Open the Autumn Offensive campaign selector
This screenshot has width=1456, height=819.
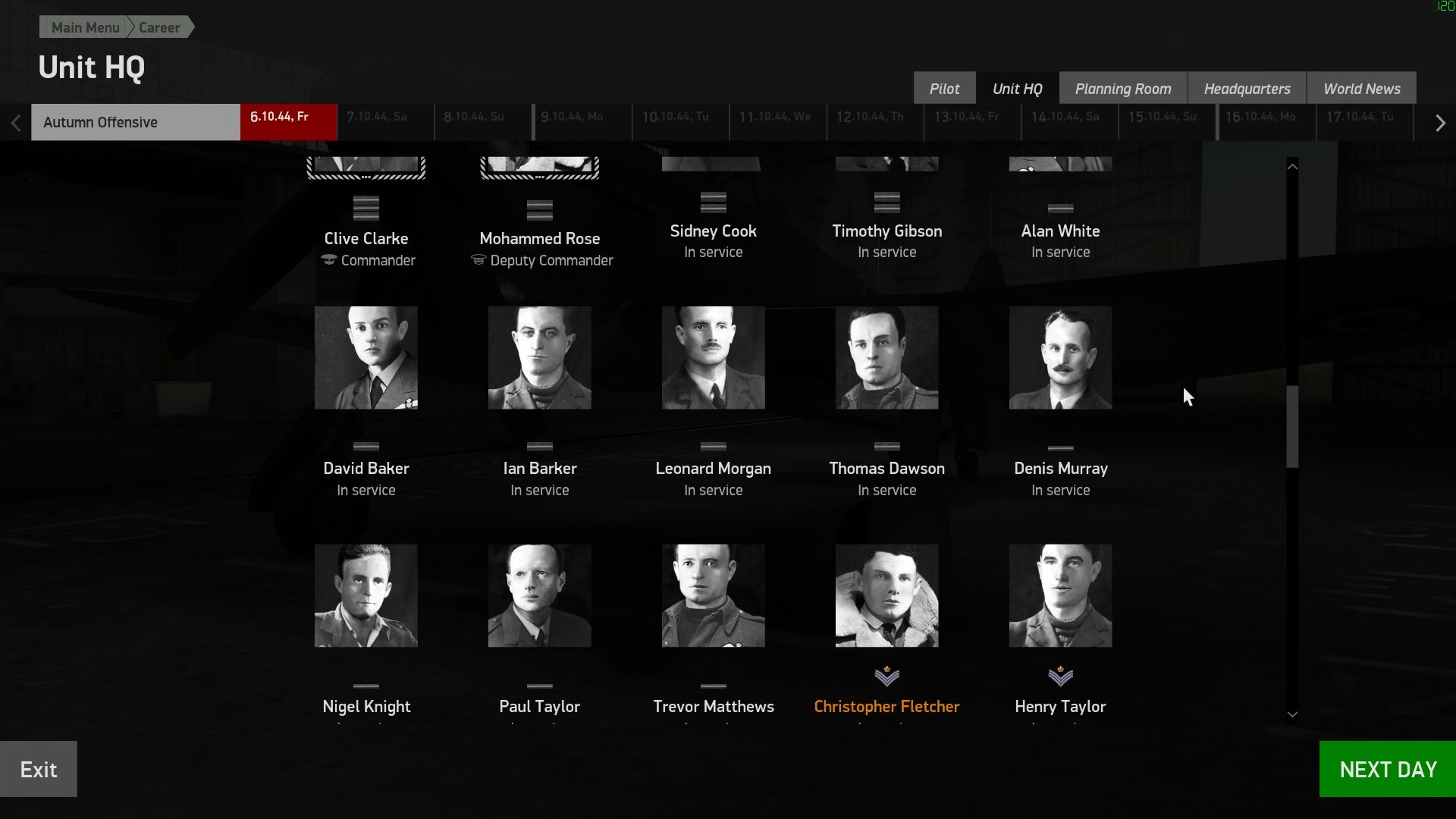(x=136, y=122)
